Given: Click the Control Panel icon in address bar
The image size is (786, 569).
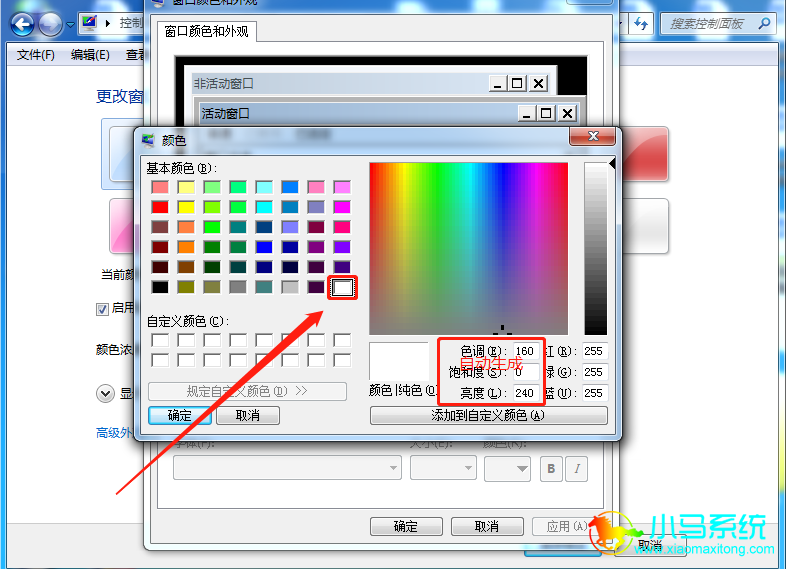Looking at the screenshot, I should [x=90, y=23].
